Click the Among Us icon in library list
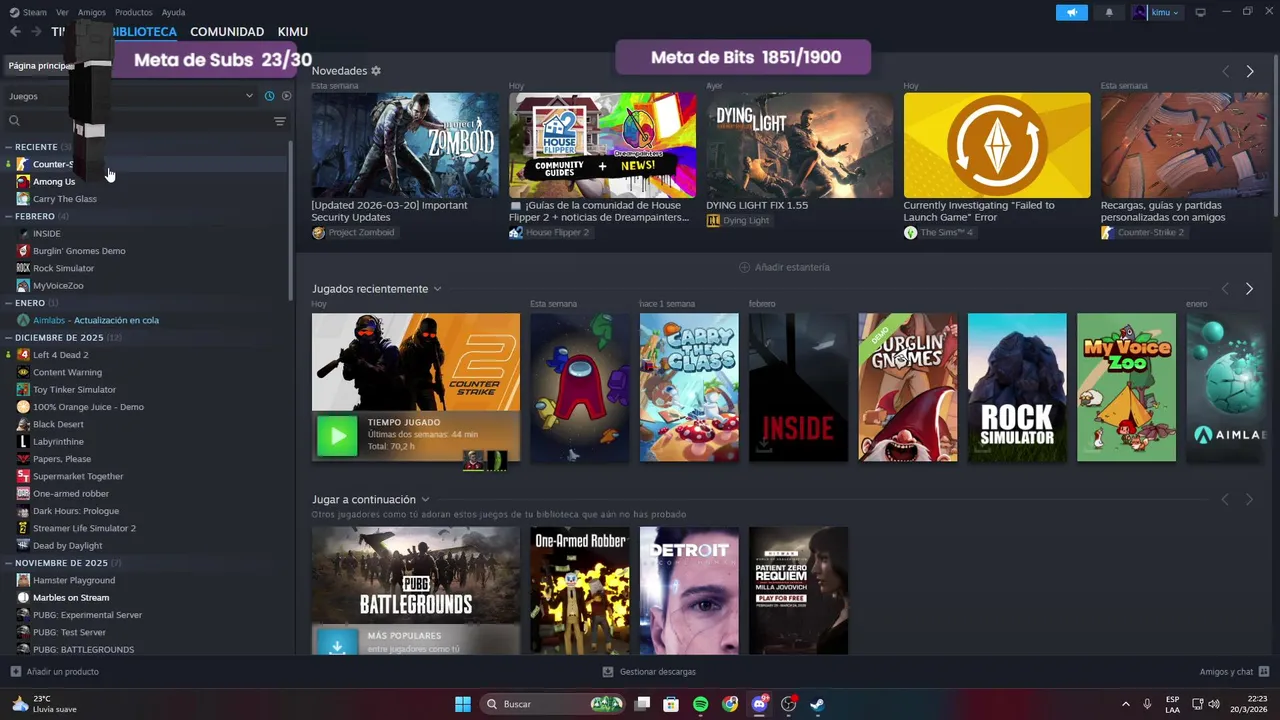Screen dimensions: 1280x720 23,182
